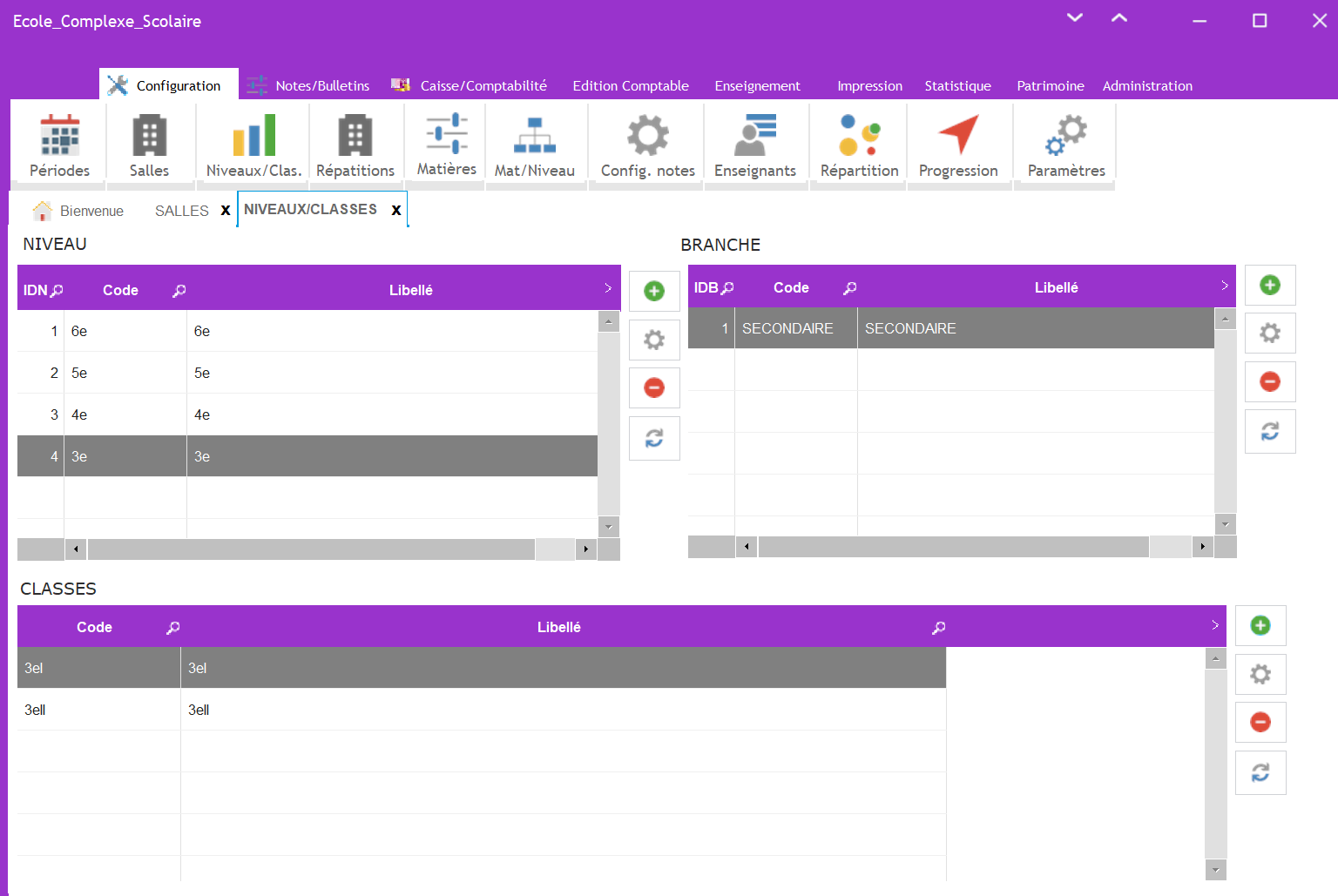1338x896 pixels.
Task: Expand columns arrow in Branche header
Action: pos(1224,286)
